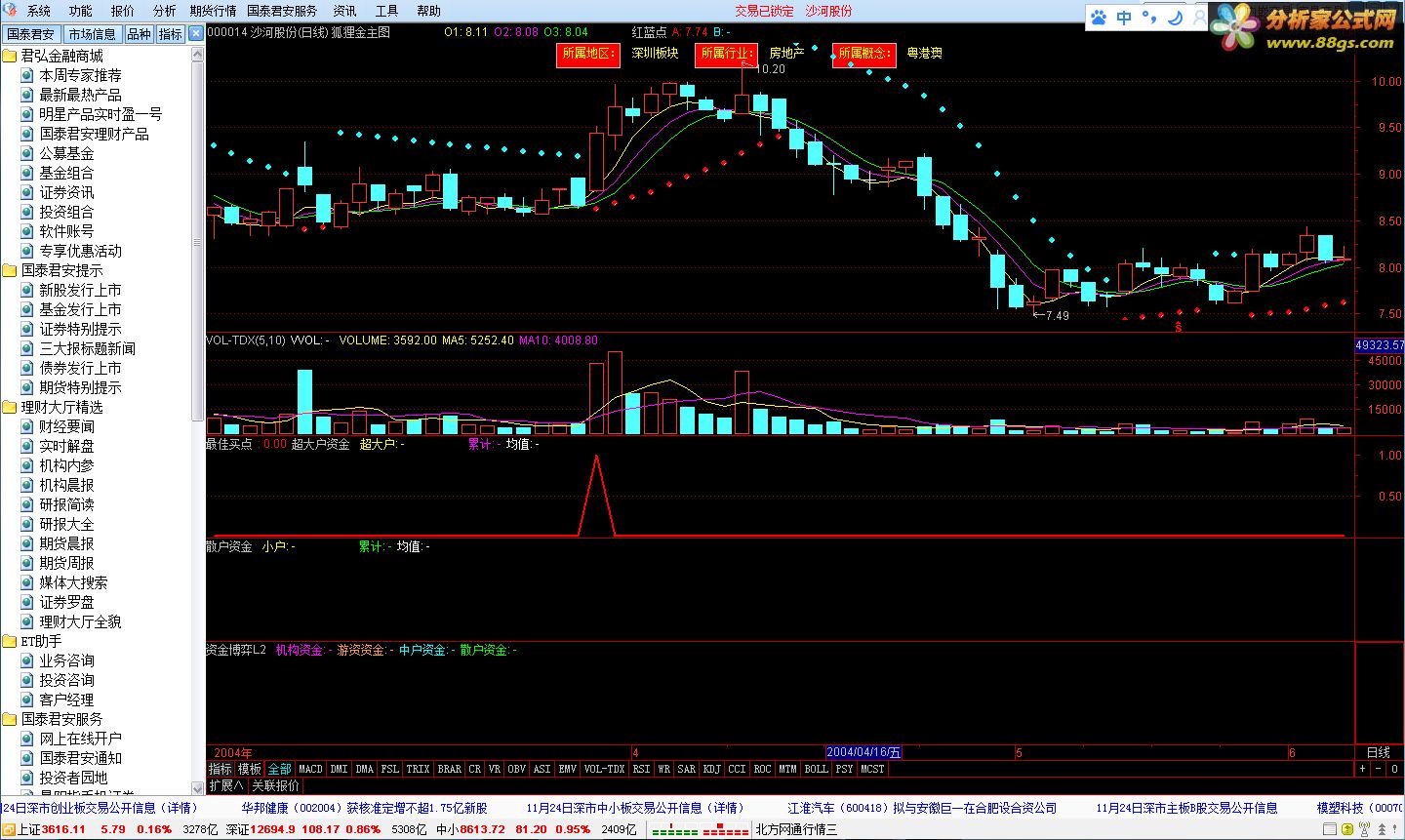1405x840 pixels.
Task: Toggle Chinese input mode 中 icon
Action: click(x=1124, y=18)
